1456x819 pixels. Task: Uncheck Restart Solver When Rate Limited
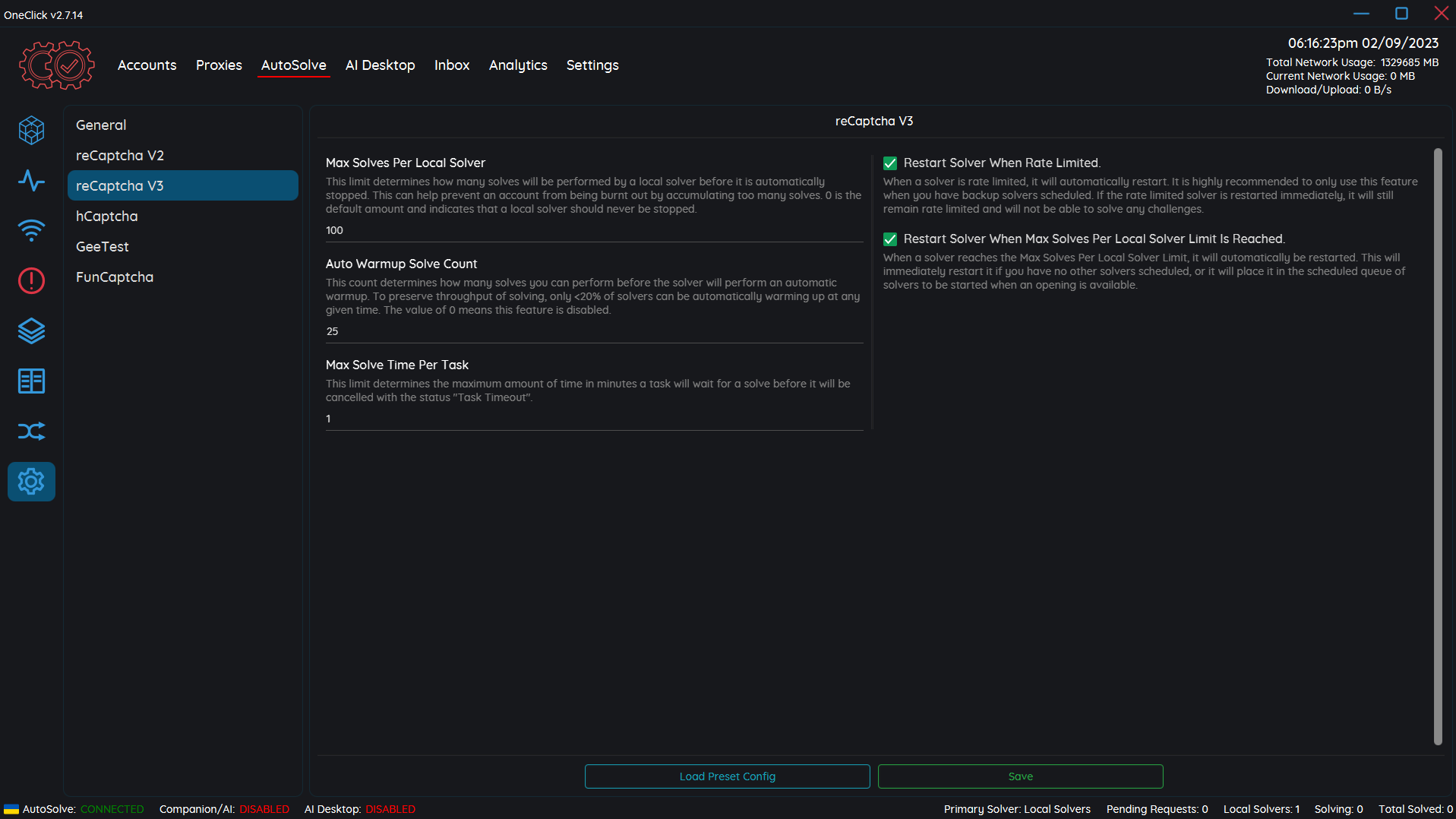coord(889,163)
